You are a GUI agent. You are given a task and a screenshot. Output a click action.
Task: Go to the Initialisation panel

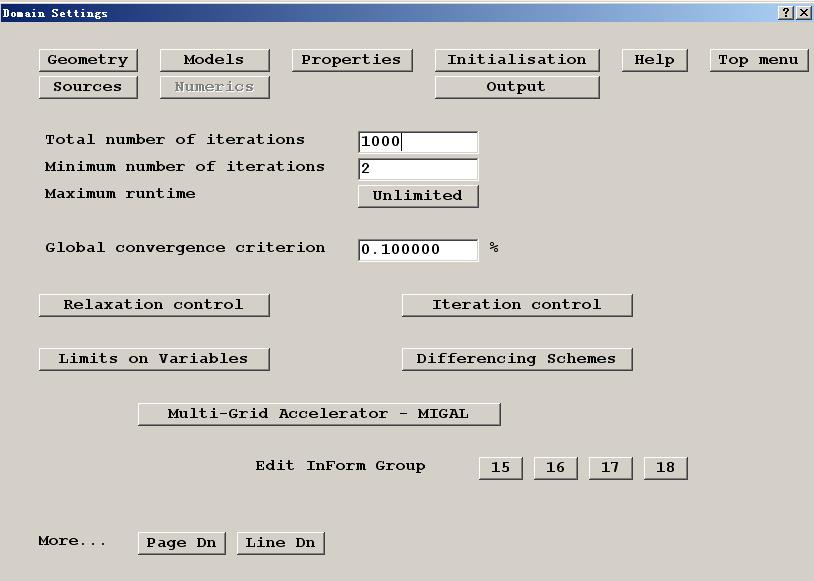pos(516,60)
